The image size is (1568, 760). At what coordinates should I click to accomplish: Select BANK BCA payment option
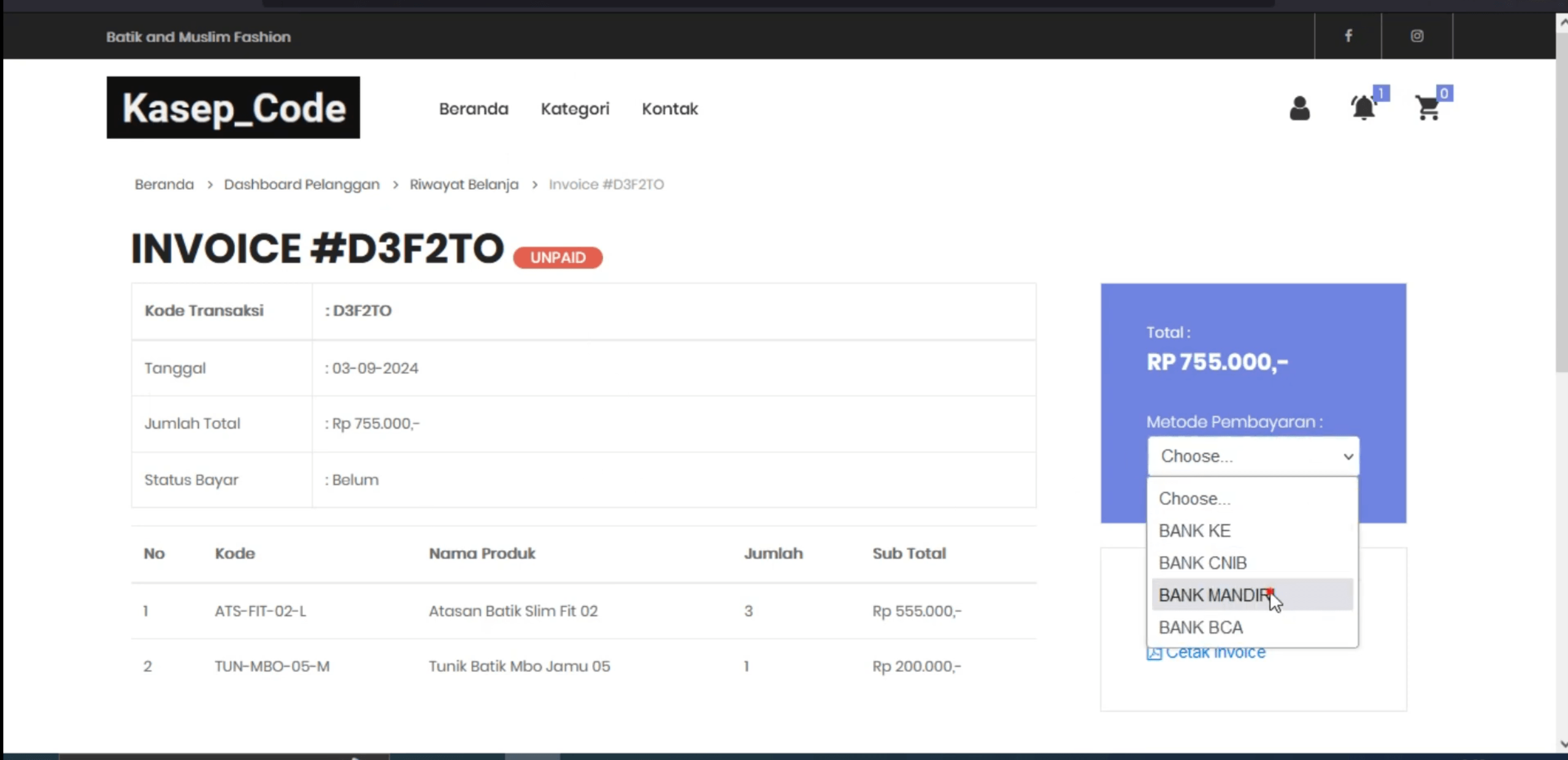tap(1252, 628)
